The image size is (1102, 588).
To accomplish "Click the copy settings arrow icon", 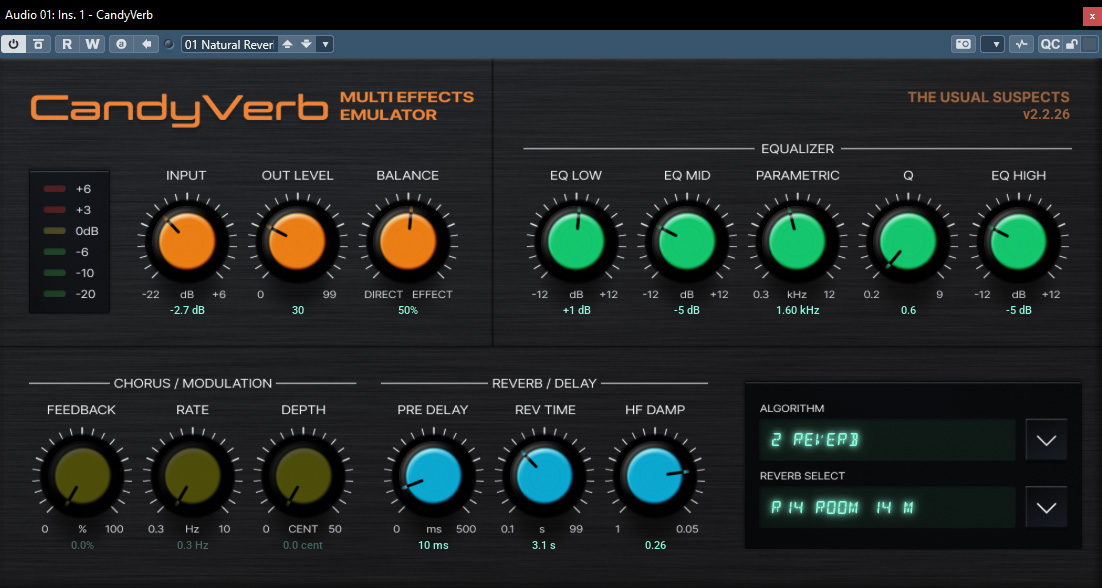I will 145,44.
